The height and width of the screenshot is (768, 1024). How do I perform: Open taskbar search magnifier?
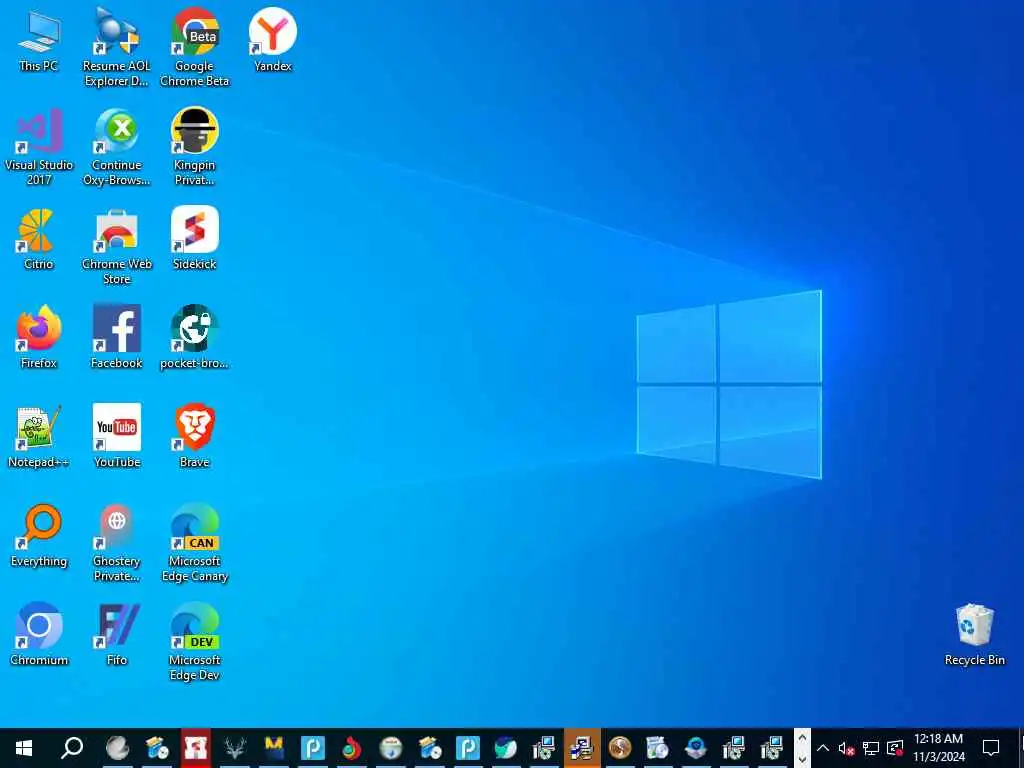[x=72, y=748]
